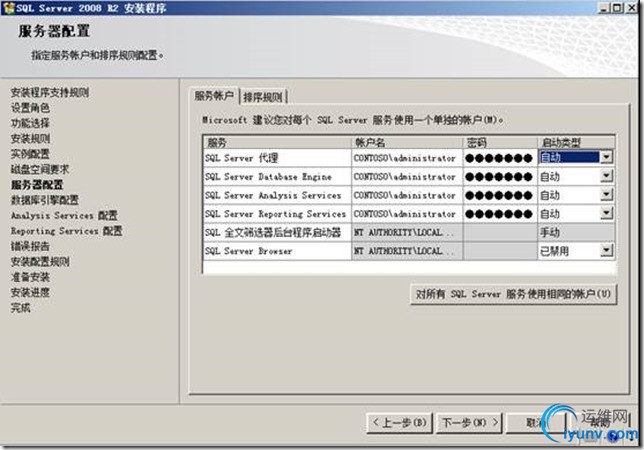The width and height of the screenshot is (644, 450).
Task: Click password field for SQL Server Reporting Services
Action: [500, 214]
